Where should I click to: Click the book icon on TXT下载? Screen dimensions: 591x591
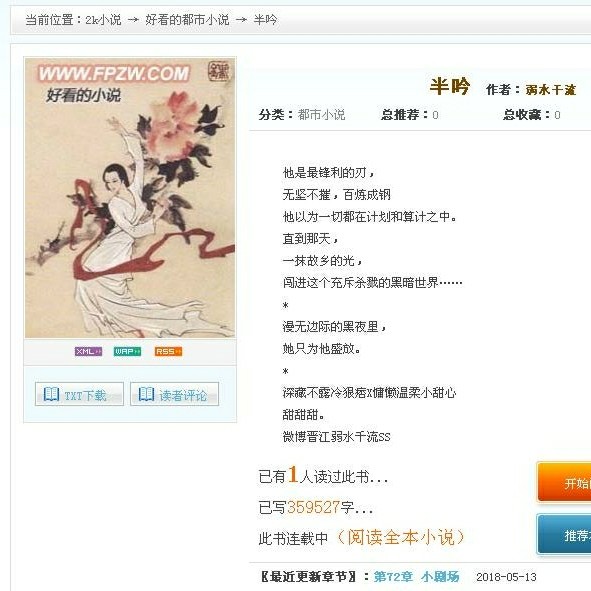(51, 394)
